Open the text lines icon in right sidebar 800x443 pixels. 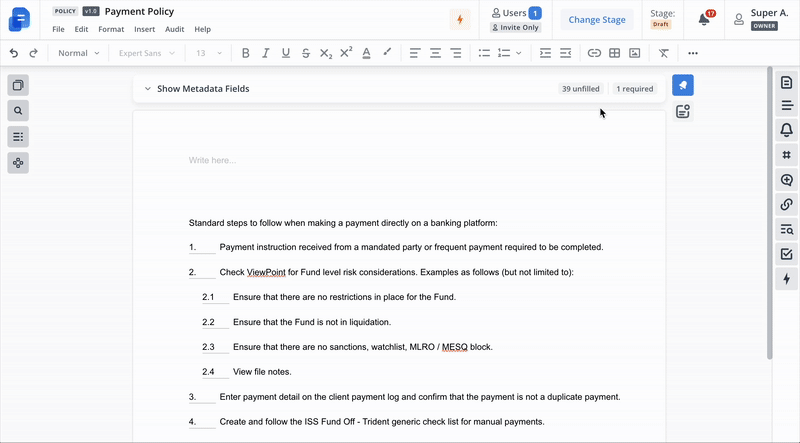786,106
